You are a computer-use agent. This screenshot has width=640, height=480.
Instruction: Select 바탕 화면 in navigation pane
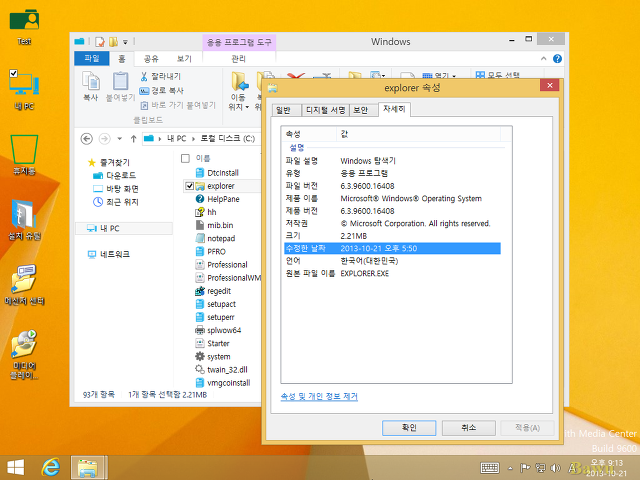coord(116,189)
